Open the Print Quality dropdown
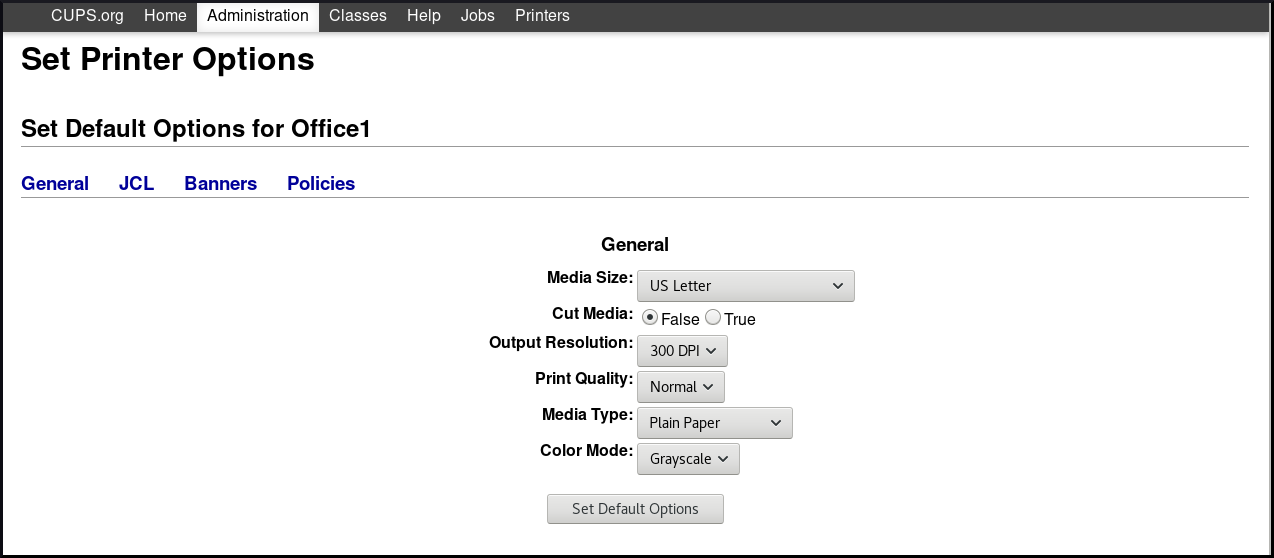 pos(680,387)
